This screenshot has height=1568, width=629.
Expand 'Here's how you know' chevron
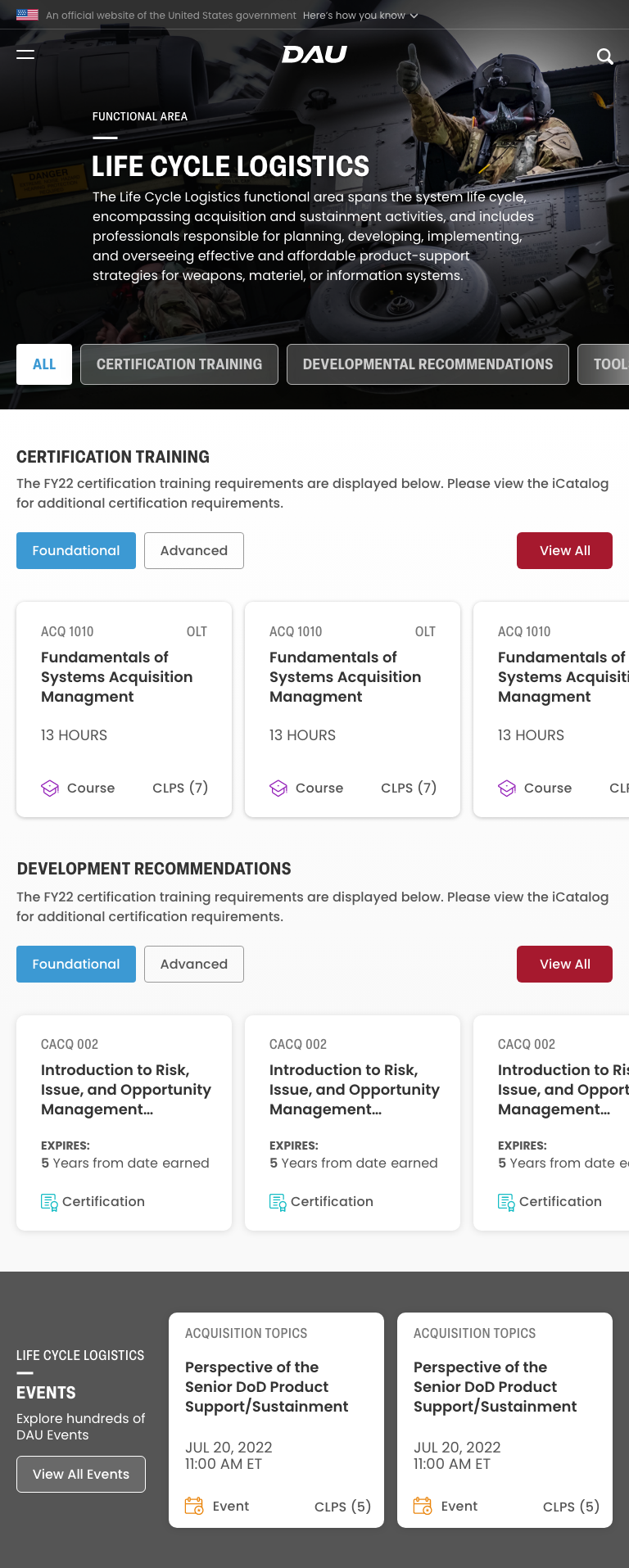pos(414,16)
